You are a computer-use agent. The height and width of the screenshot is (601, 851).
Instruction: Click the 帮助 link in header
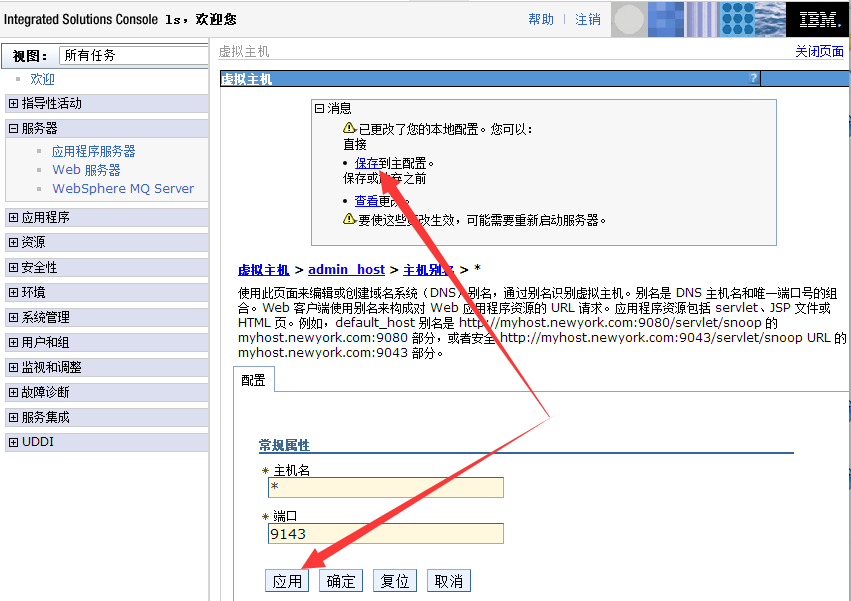(x=541, y=20)
